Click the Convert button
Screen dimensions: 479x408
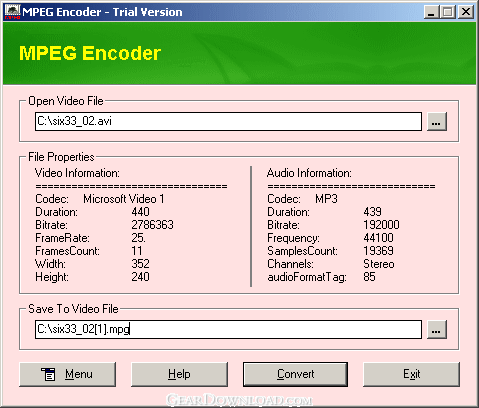click(x=295, y=374)
